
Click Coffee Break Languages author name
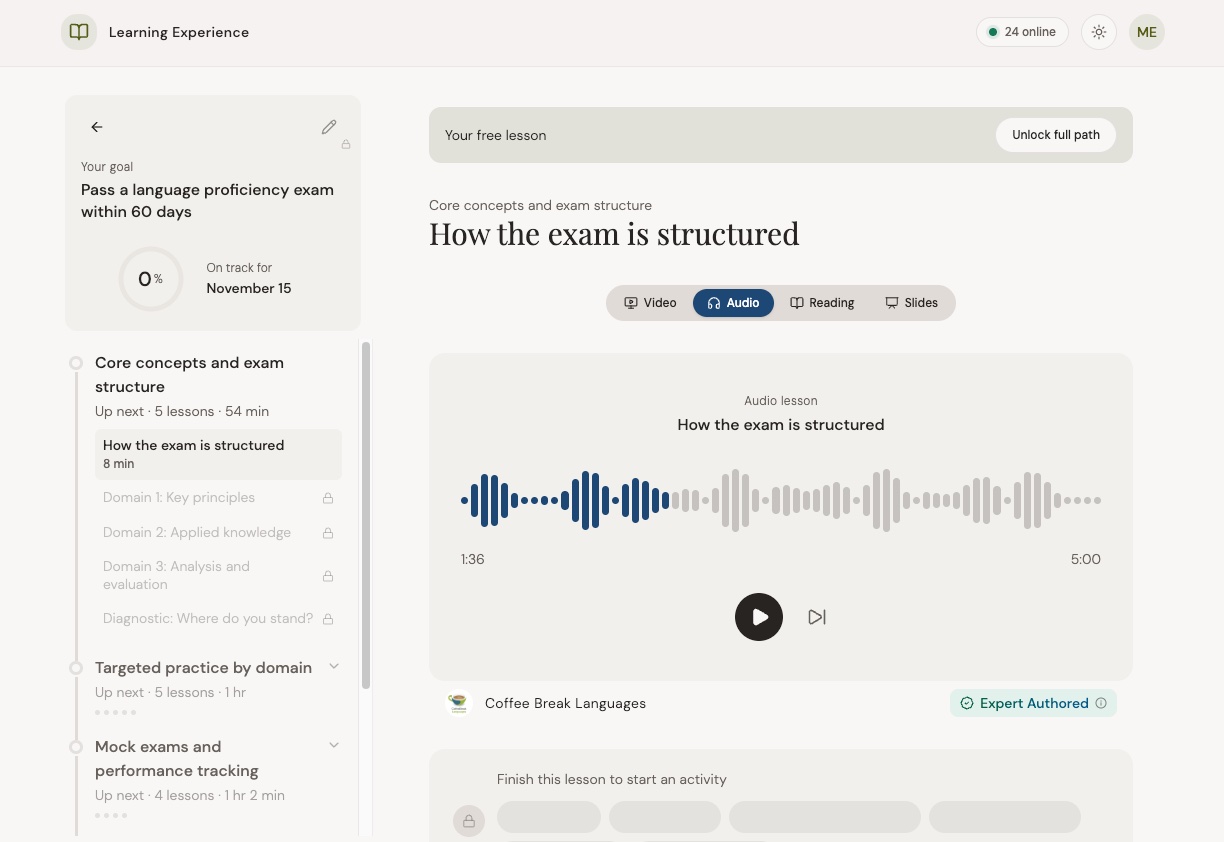(565, 703)
